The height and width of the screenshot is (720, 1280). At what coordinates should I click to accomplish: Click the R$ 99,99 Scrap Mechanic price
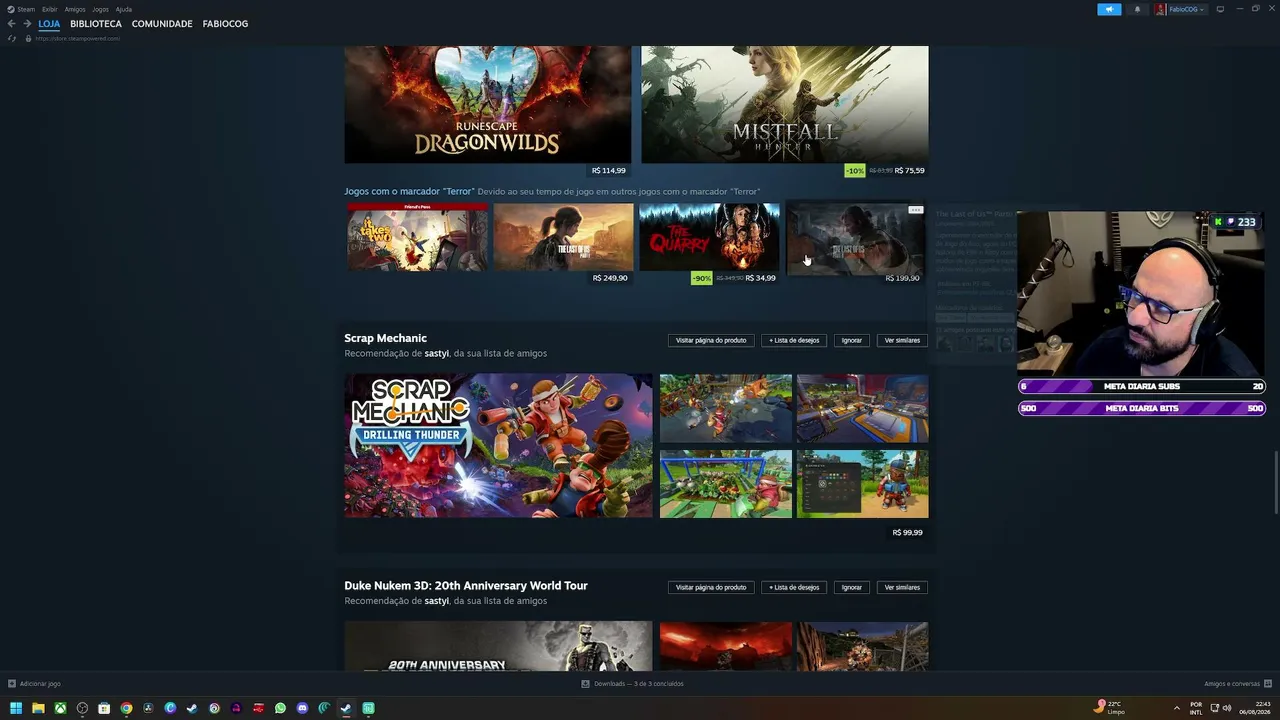907,533
